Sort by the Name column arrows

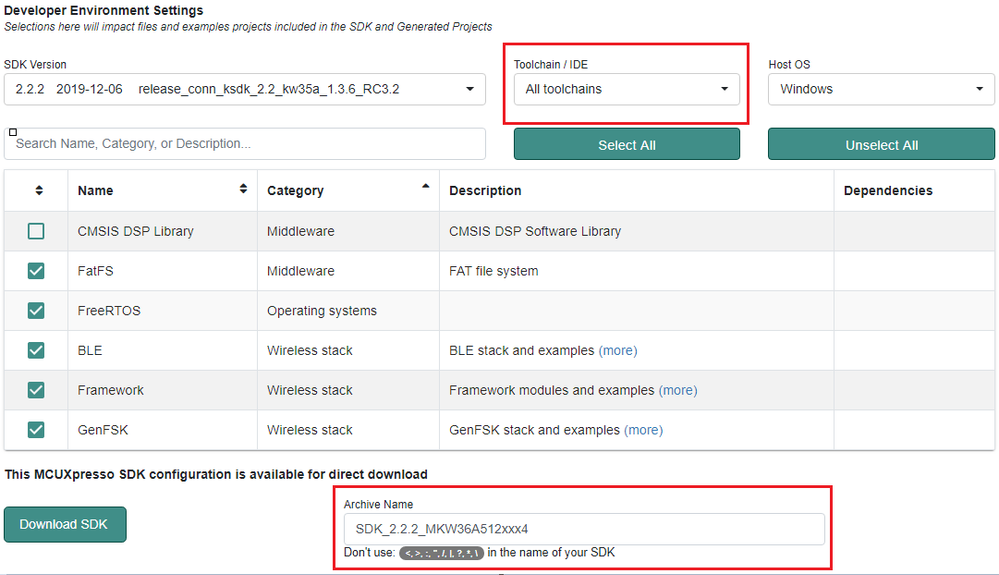coord(243,188)
